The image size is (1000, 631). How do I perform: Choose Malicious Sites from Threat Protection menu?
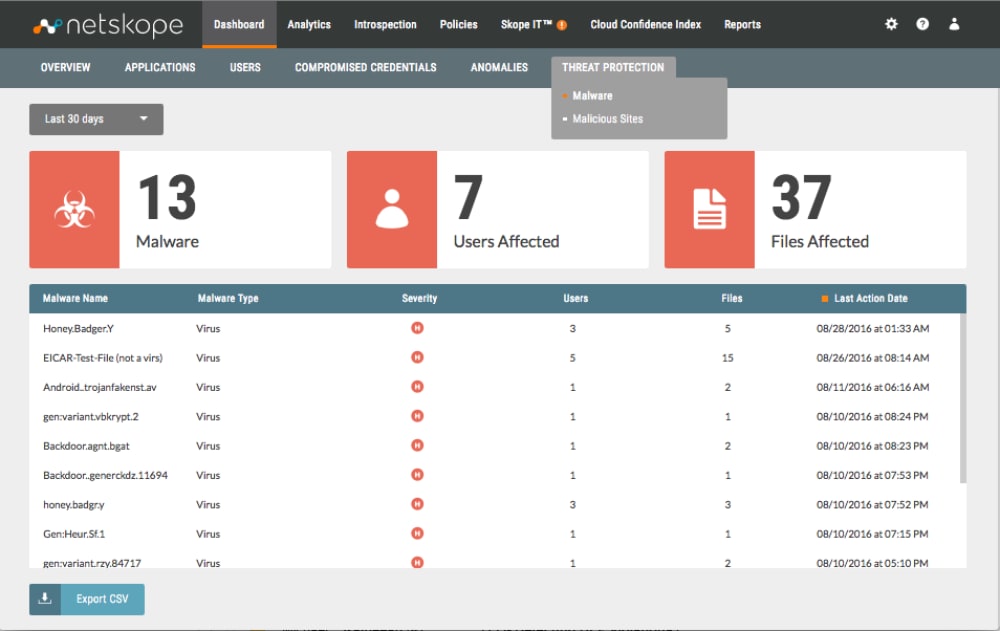point(608,119)
